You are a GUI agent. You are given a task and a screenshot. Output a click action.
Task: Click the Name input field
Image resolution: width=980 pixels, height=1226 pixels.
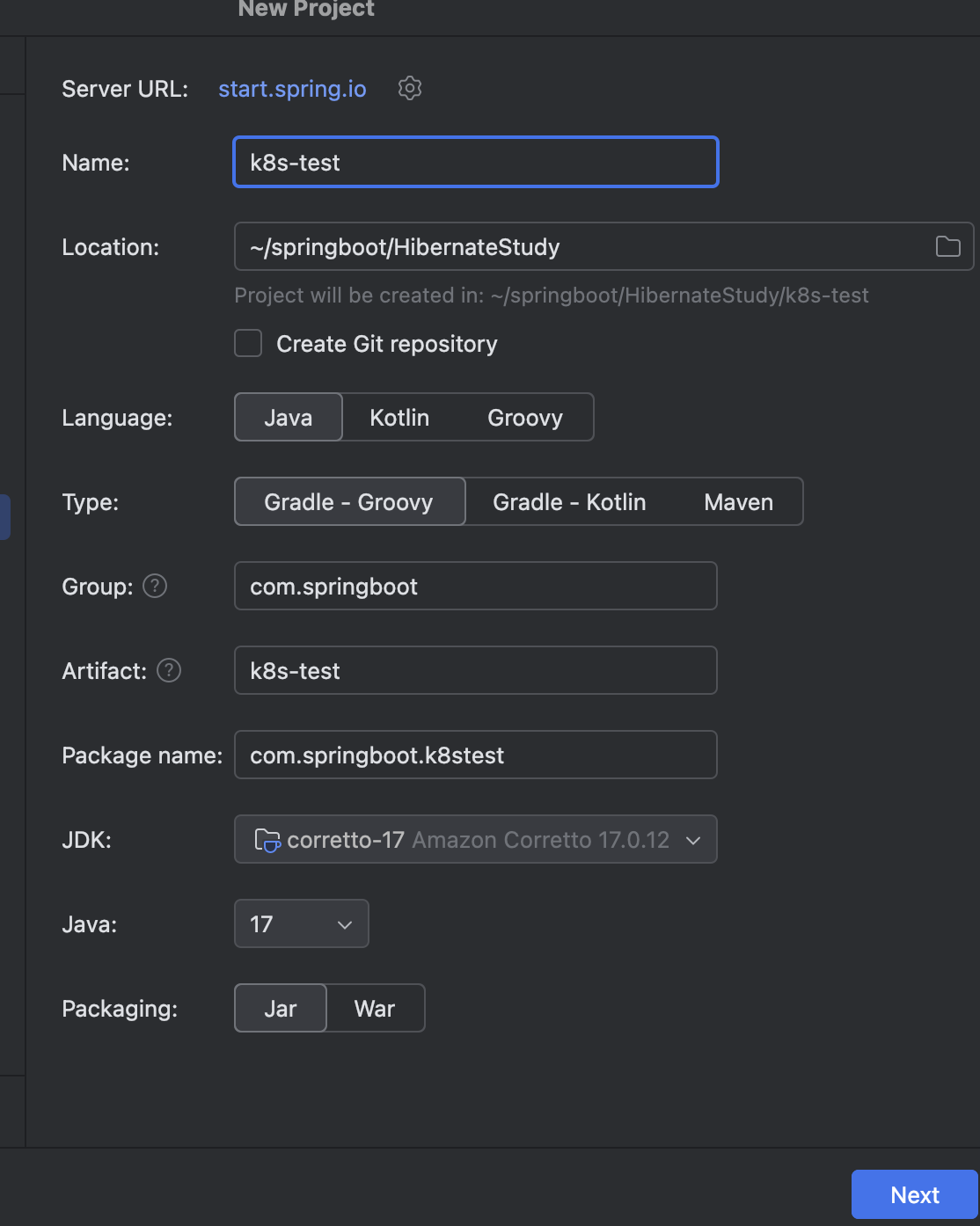[x=475, y=163]
